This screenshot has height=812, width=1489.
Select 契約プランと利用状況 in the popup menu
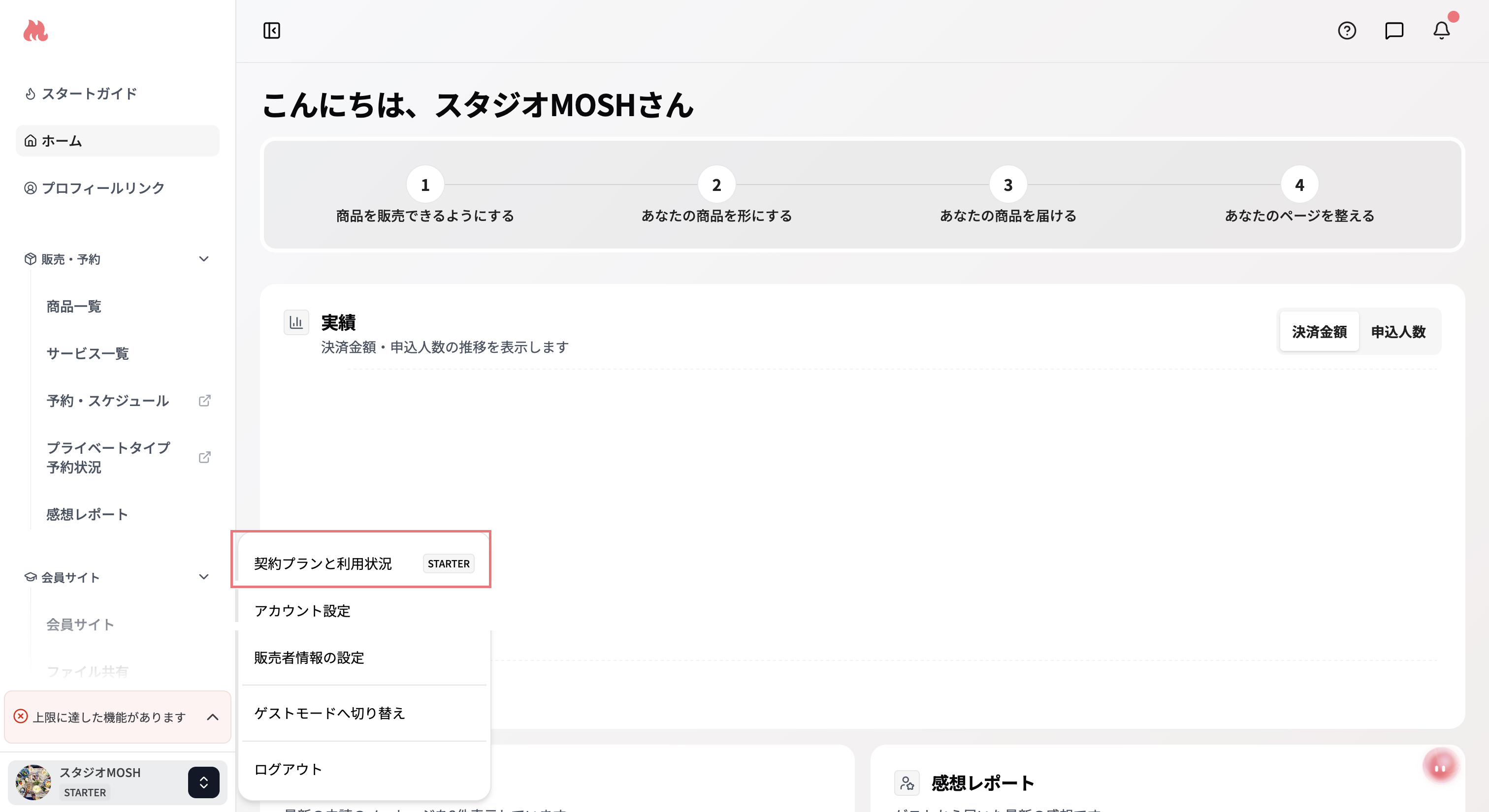[x=323, y=563]
